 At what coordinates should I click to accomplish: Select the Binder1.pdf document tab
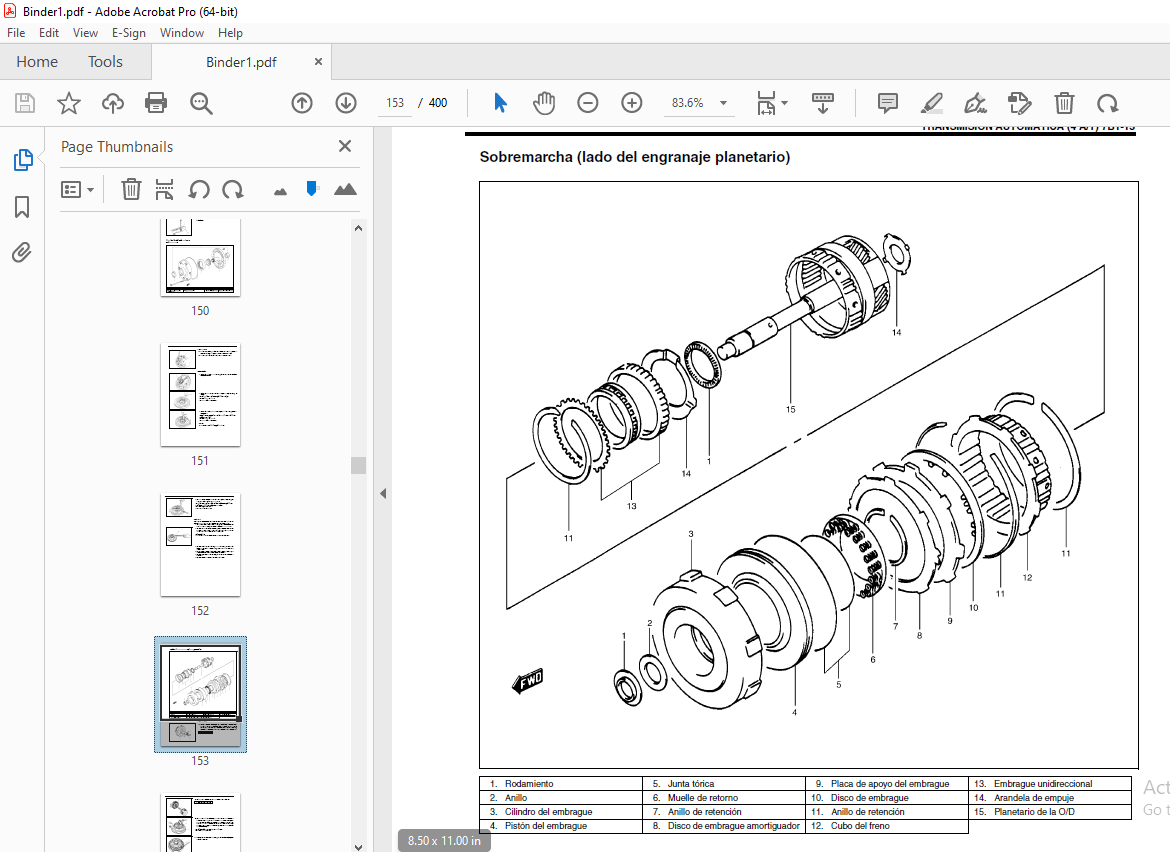(241, 62)
